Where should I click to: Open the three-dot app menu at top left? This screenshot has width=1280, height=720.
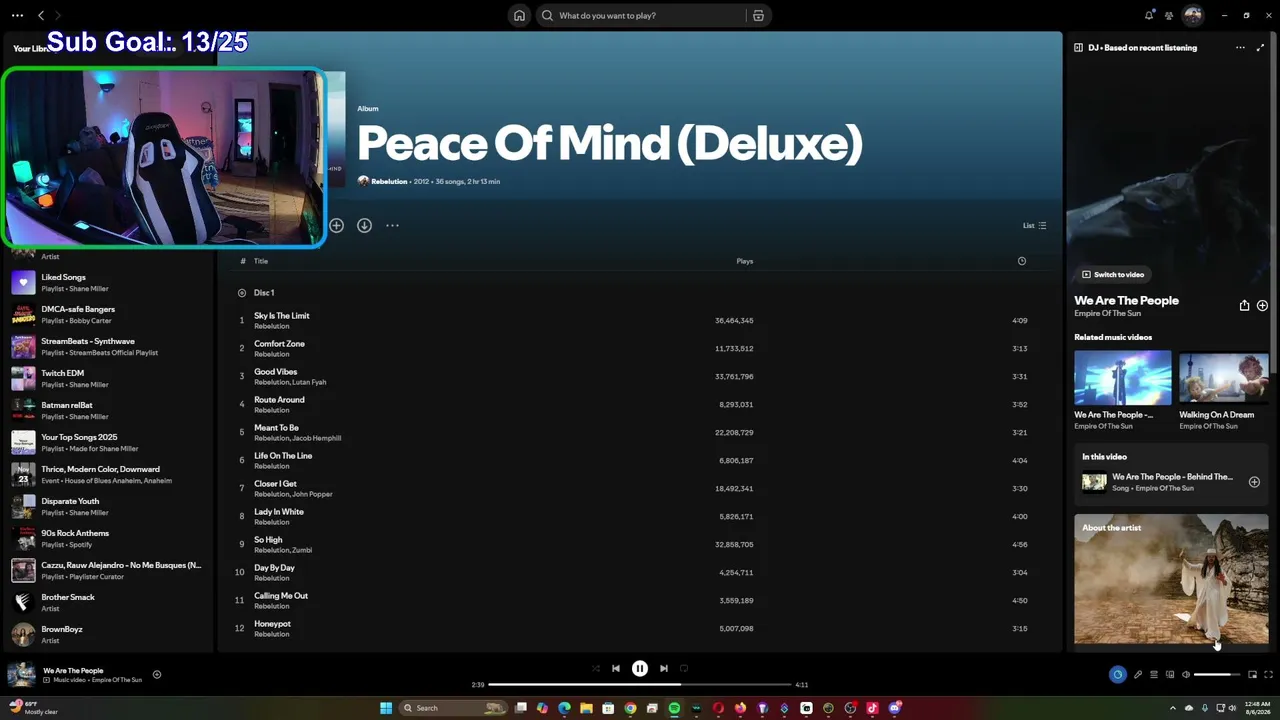[x=17, y=16]
